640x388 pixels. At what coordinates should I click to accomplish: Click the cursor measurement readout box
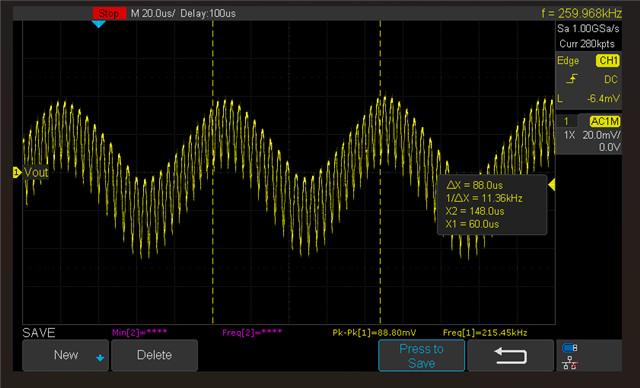(x=492, y=205)
